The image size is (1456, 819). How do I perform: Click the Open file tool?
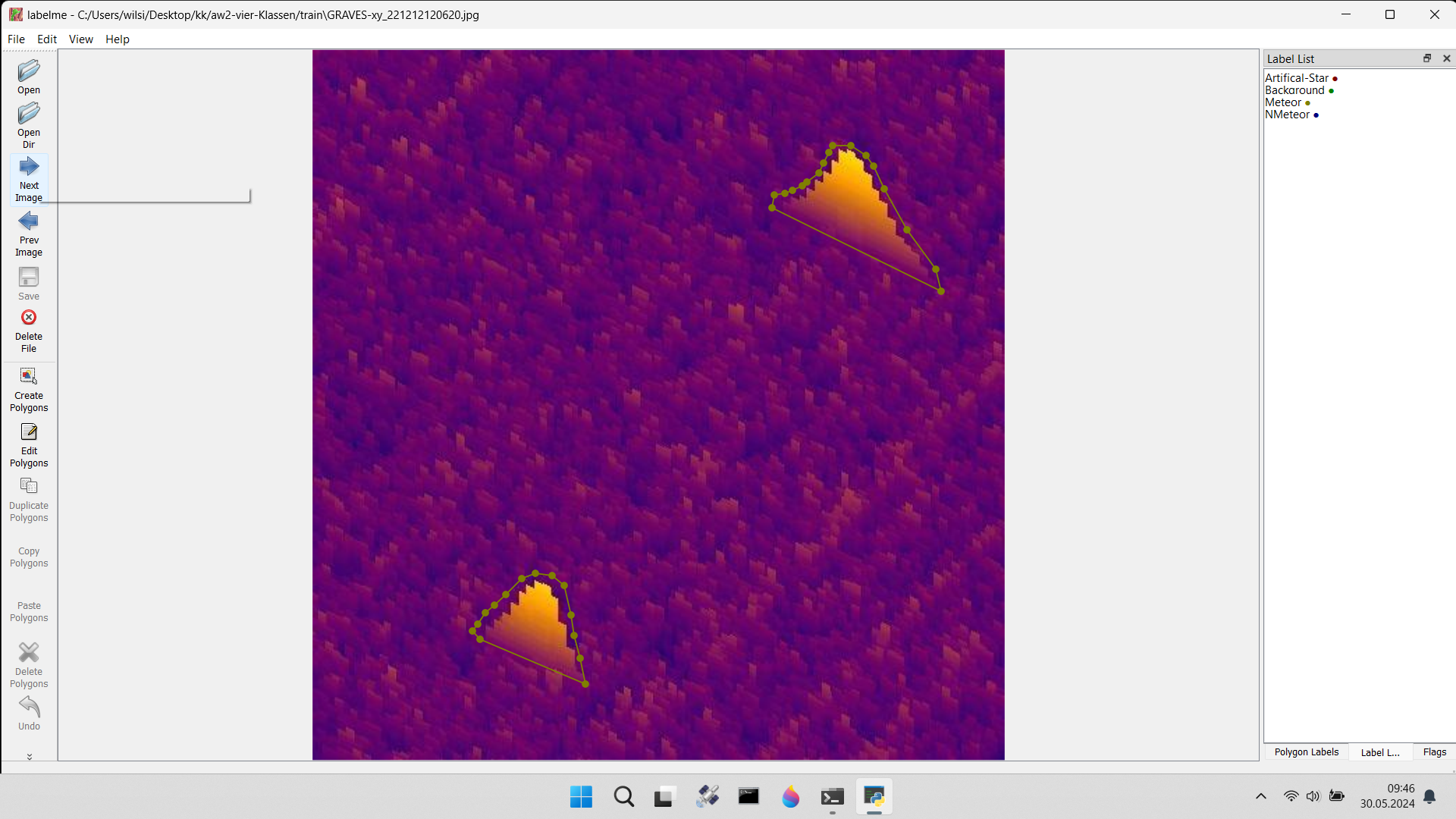[29, 77]
